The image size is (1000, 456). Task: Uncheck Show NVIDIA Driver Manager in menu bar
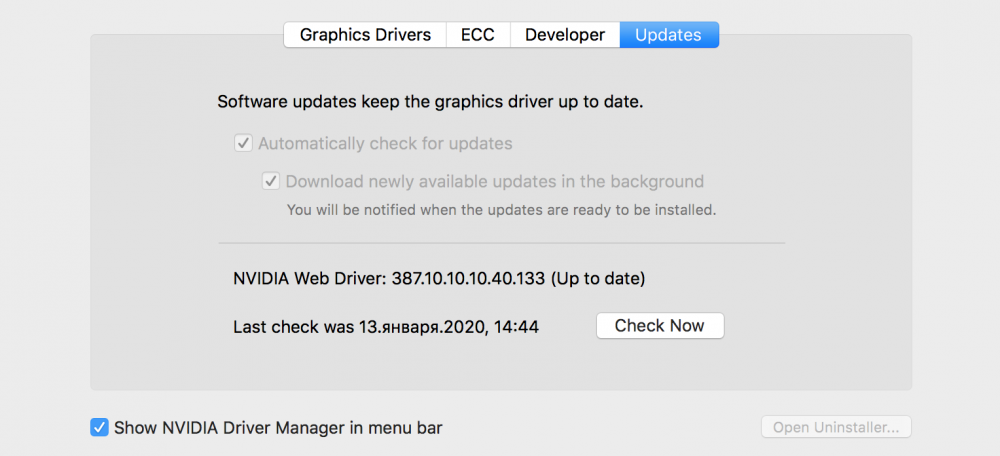pos(99,427)
